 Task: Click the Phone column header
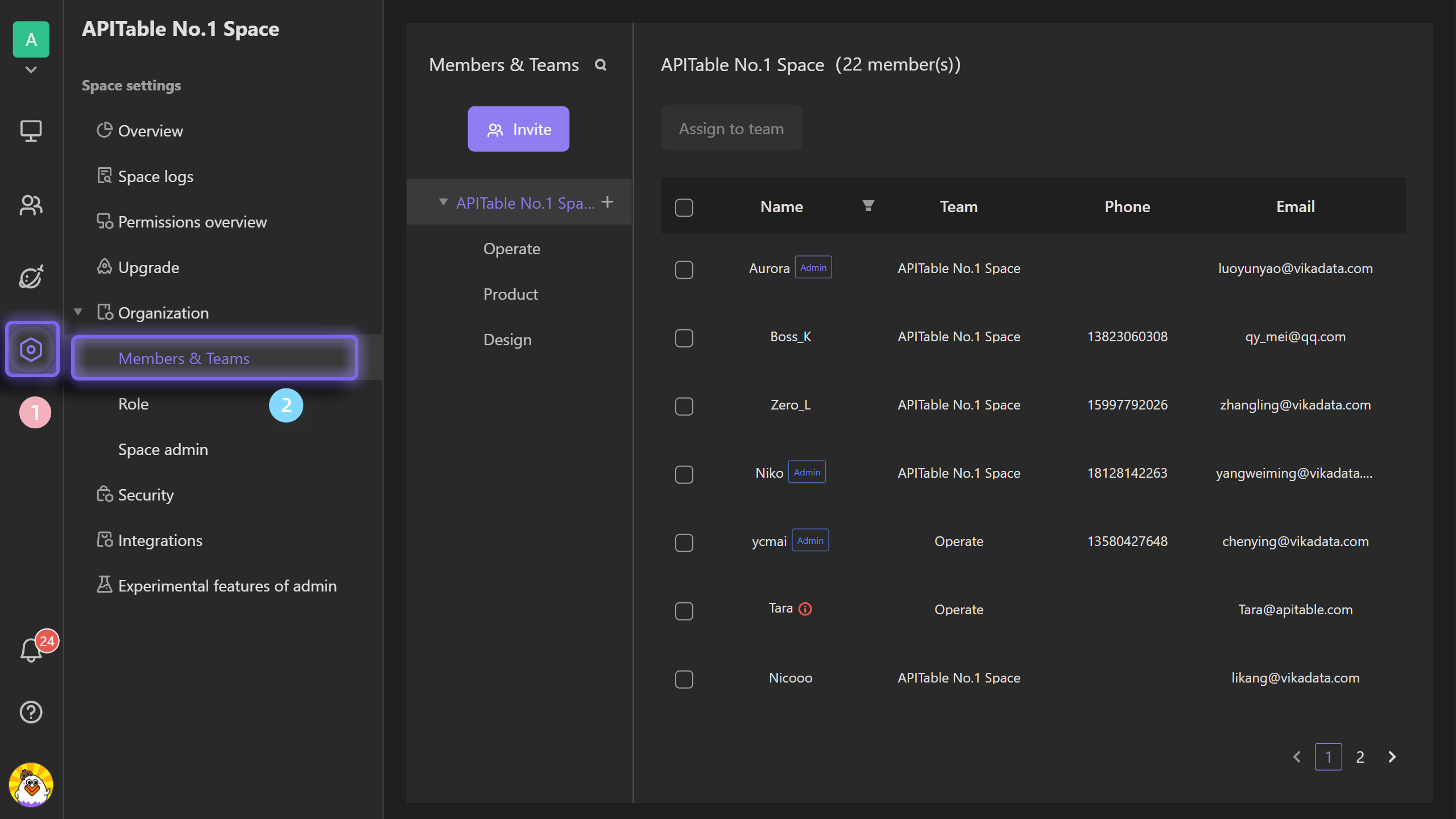coord(1127,206)
